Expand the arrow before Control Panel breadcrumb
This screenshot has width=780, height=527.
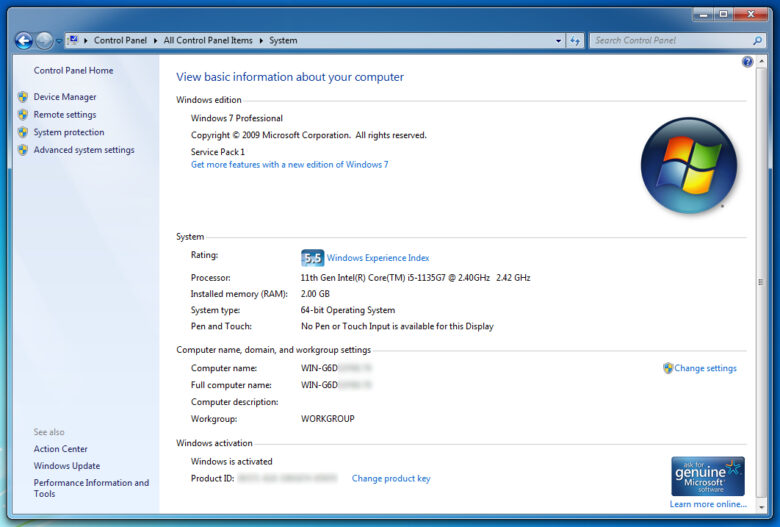point(86,41)
